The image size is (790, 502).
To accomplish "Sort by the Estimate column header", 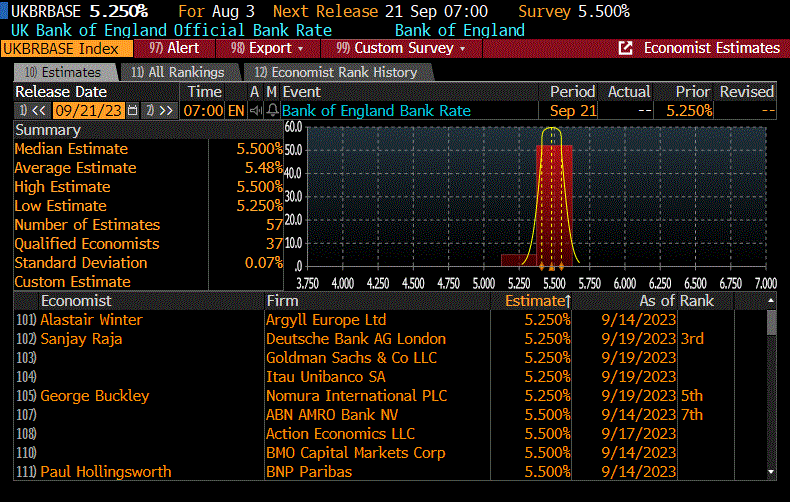I will 538,301.
